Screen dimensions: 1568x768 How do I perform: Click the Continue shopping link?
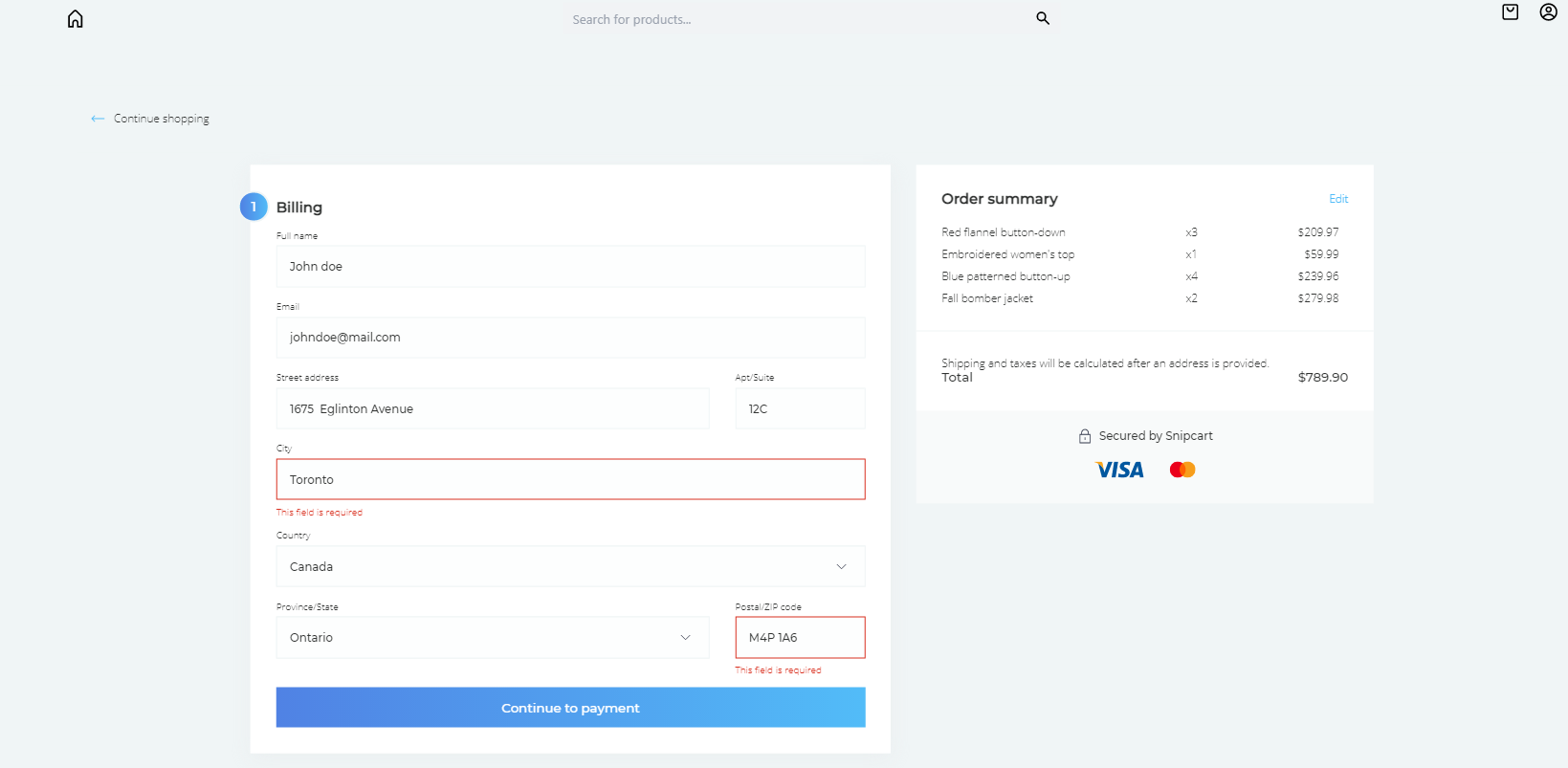pos(160,118)
